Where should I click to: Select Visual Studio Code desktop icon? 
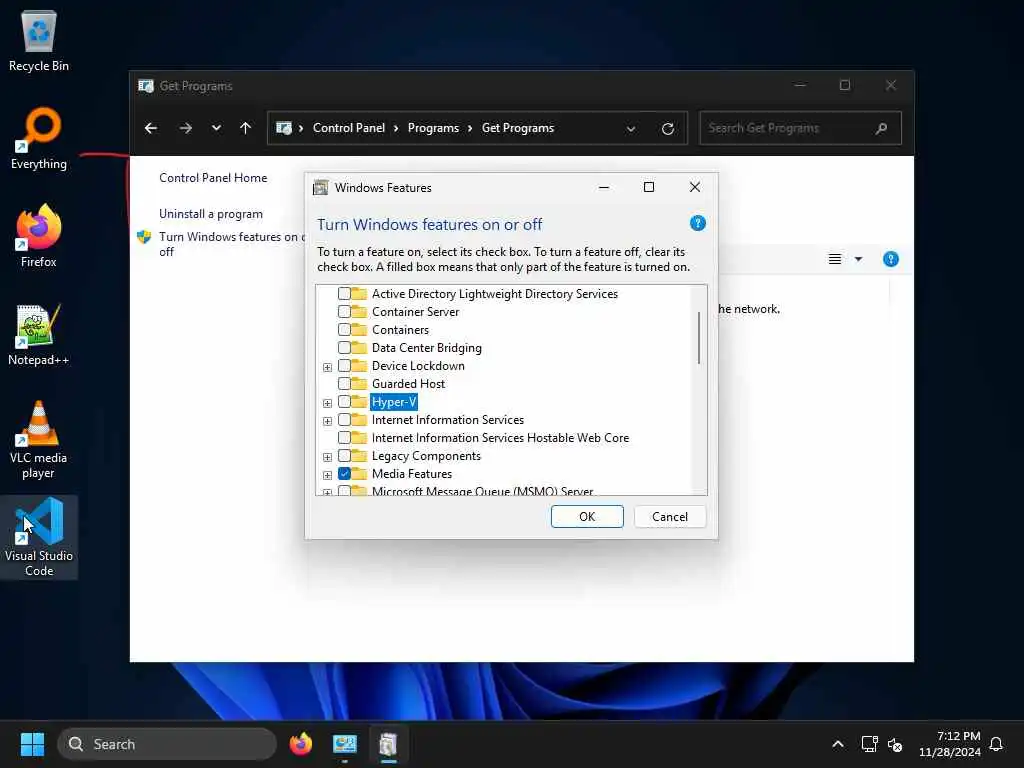click(39, 537)
